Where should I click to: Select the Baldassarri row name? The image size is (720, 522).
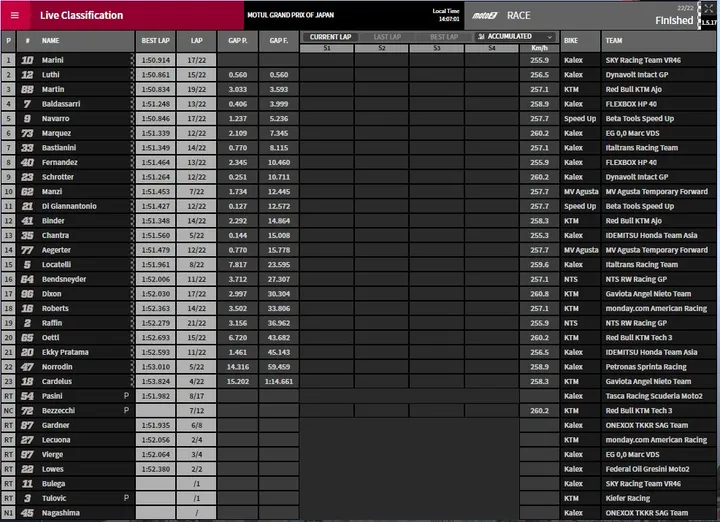click(x=61, y=104)
